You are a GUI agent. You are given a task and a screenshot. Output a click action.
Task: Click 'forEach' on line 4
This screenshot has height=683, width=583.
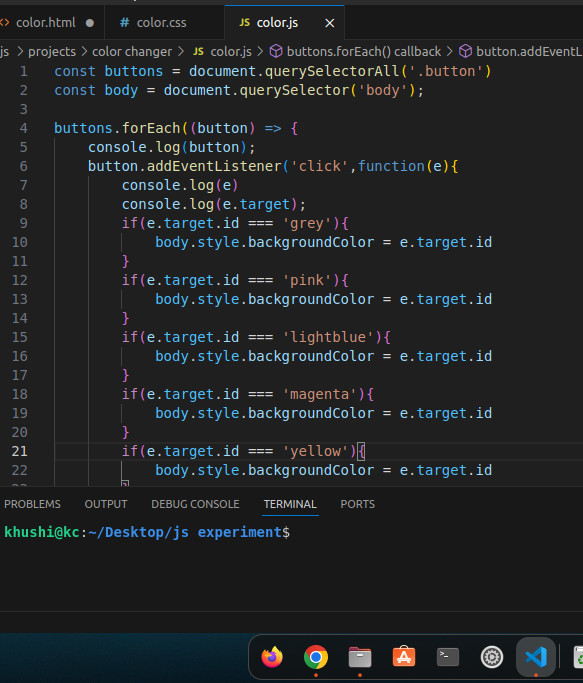[151, 128]
